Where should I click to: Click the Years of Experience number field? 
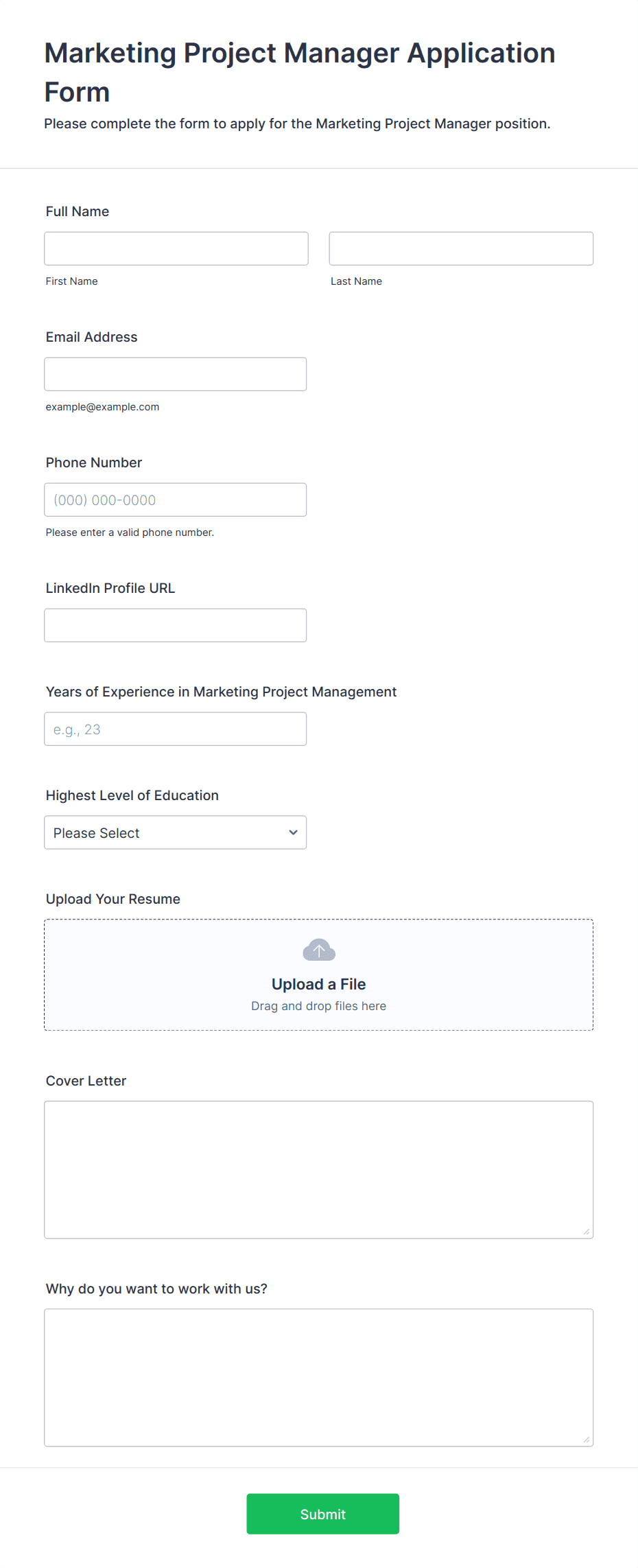click(x=176, y=729)
